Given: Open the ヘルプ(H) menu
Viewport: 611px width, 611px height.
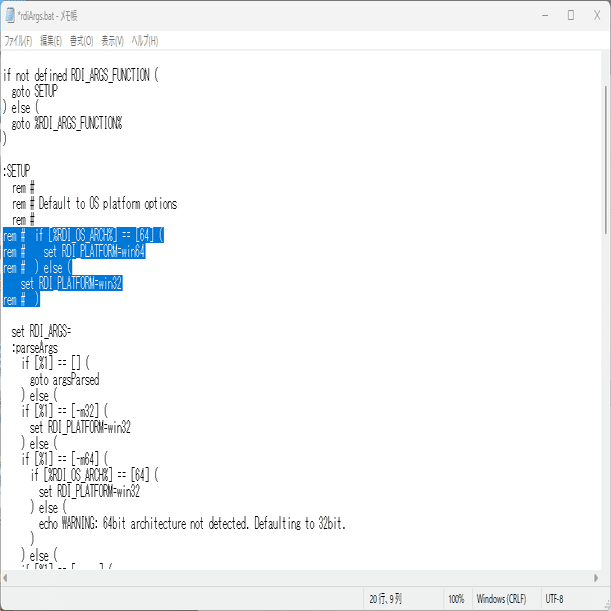Looking at the screenshot, I should (145, 41).
